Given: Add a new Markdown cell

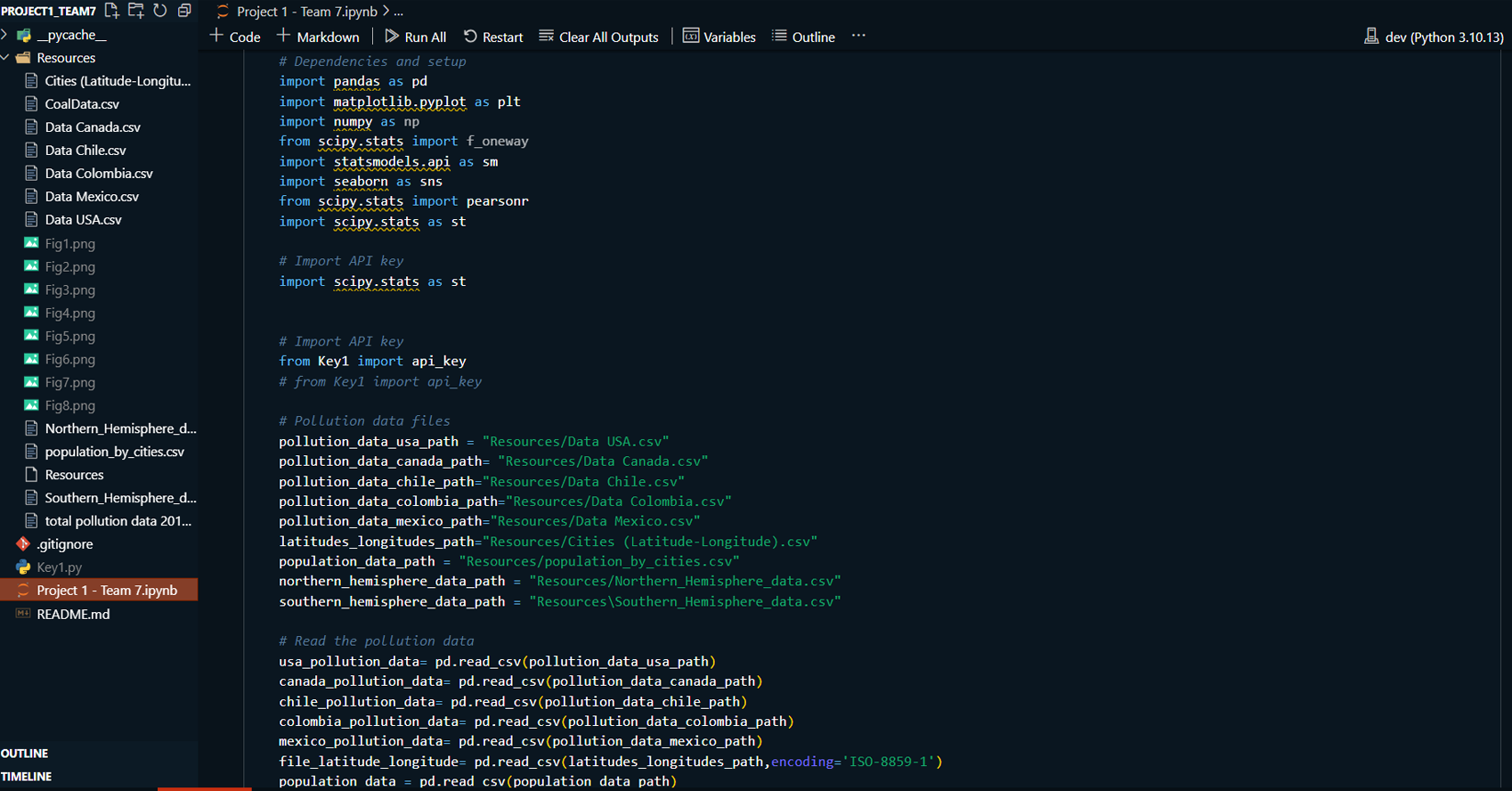Looking at the screenshot, I should click(318, 37).
